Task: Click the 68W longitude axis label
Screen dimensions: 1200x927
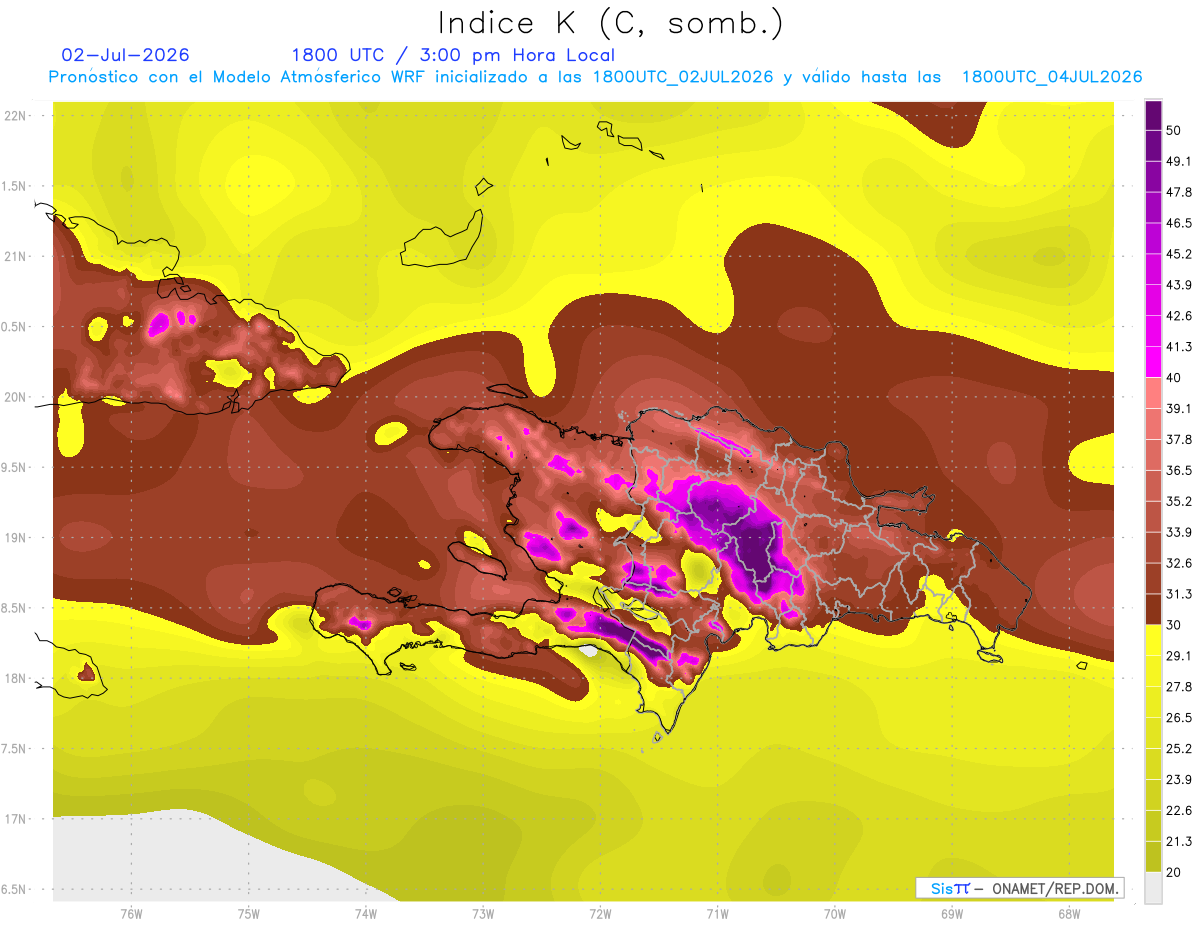Action: click(1068, 913)
